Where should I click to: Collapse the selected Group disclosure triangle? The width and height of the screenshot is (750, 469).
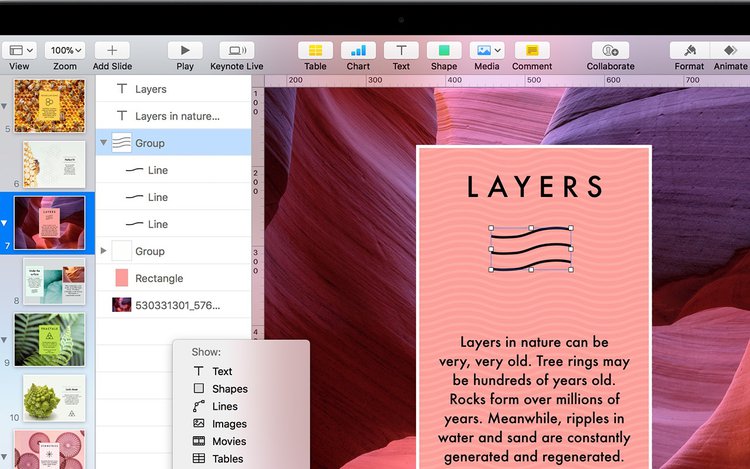103,142
